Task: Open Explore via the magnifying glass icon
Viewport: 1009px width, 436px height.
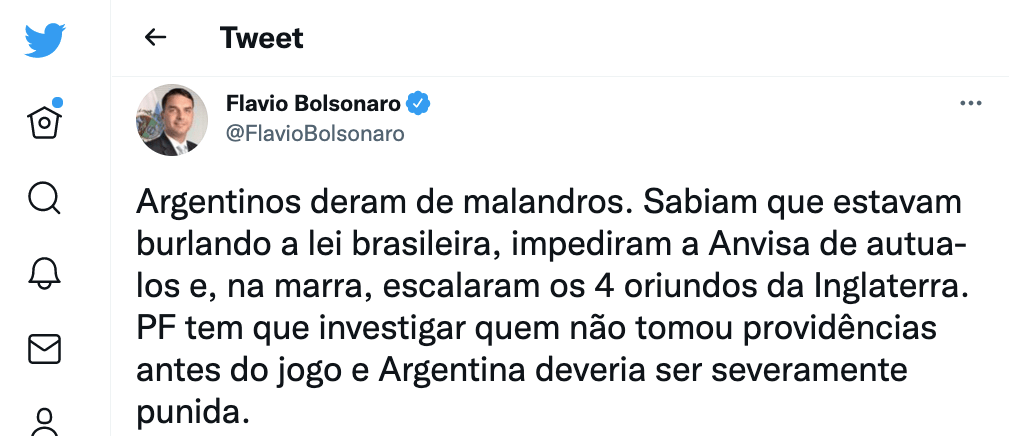Action: point(44,199)
